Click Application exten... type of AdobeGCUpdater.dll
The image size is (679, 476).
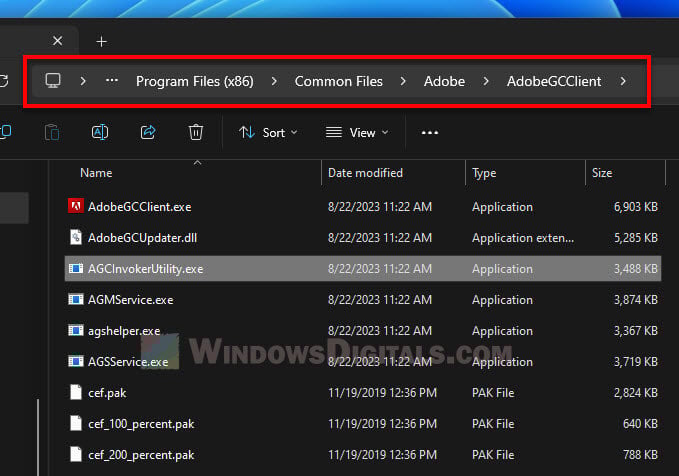click(523, 238)
